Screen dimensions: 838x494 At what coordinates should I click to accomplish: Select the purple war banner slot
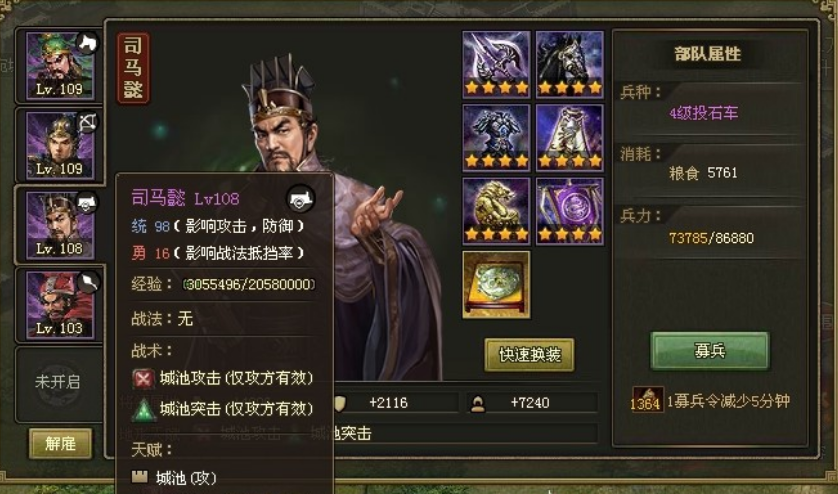pyautogui.click(x=570, y=211)
